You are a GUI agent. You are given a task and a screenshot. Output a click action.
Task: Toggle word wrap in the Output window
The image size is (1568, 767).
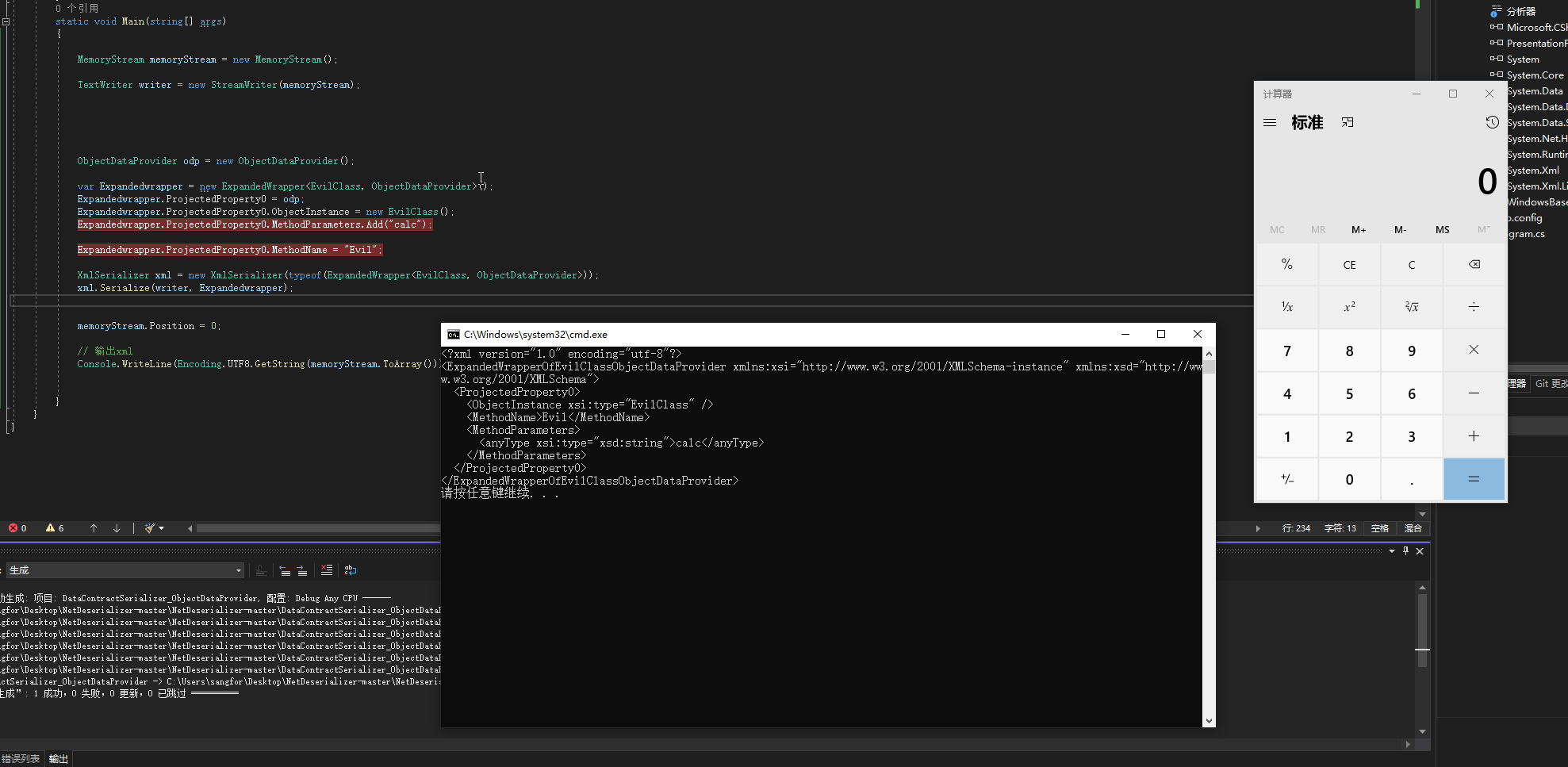[x=351, y=570]
